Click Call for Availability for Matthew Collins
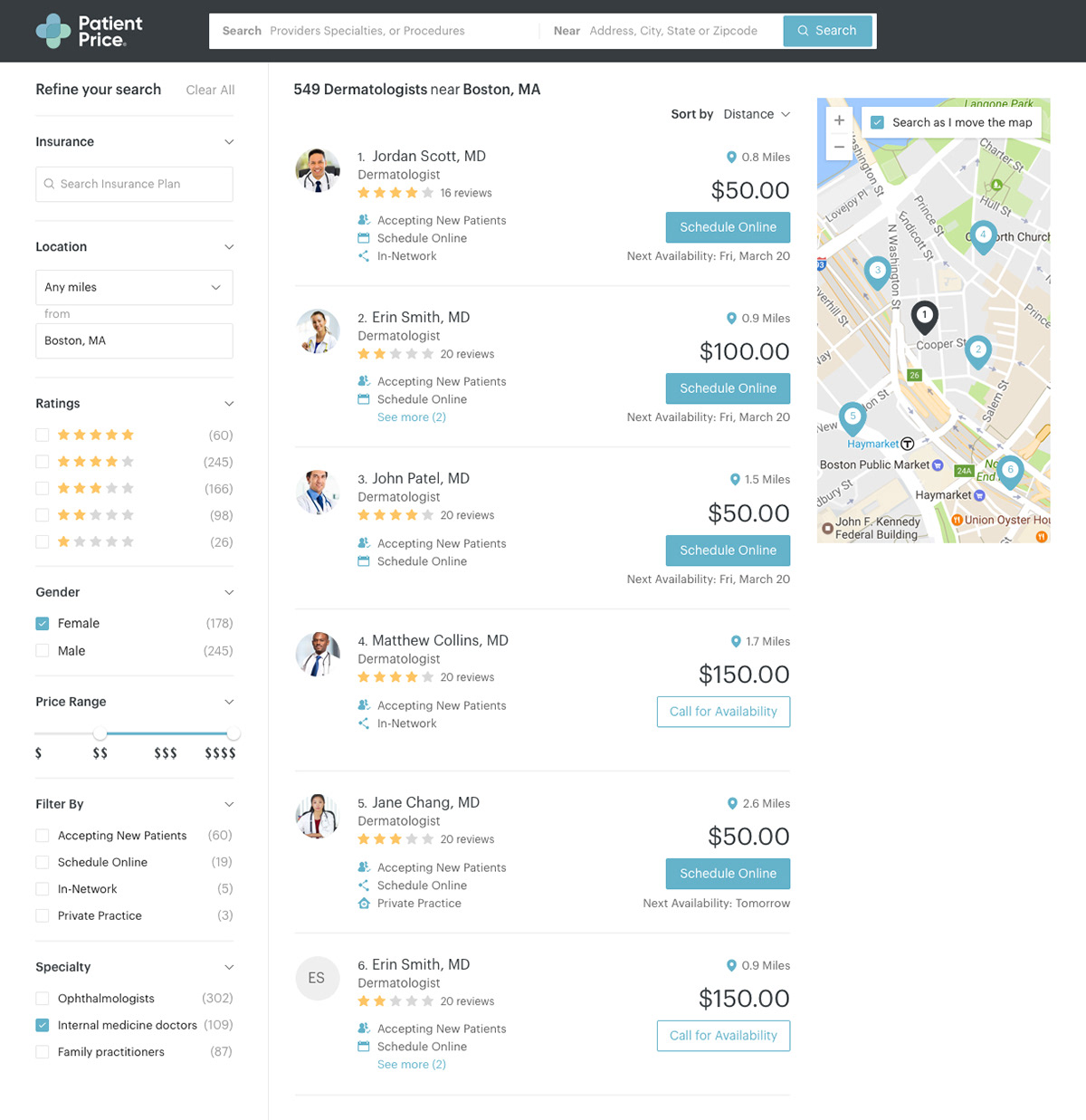Viewport: 1086px width, 1120px height. click(x=723, y=712)
